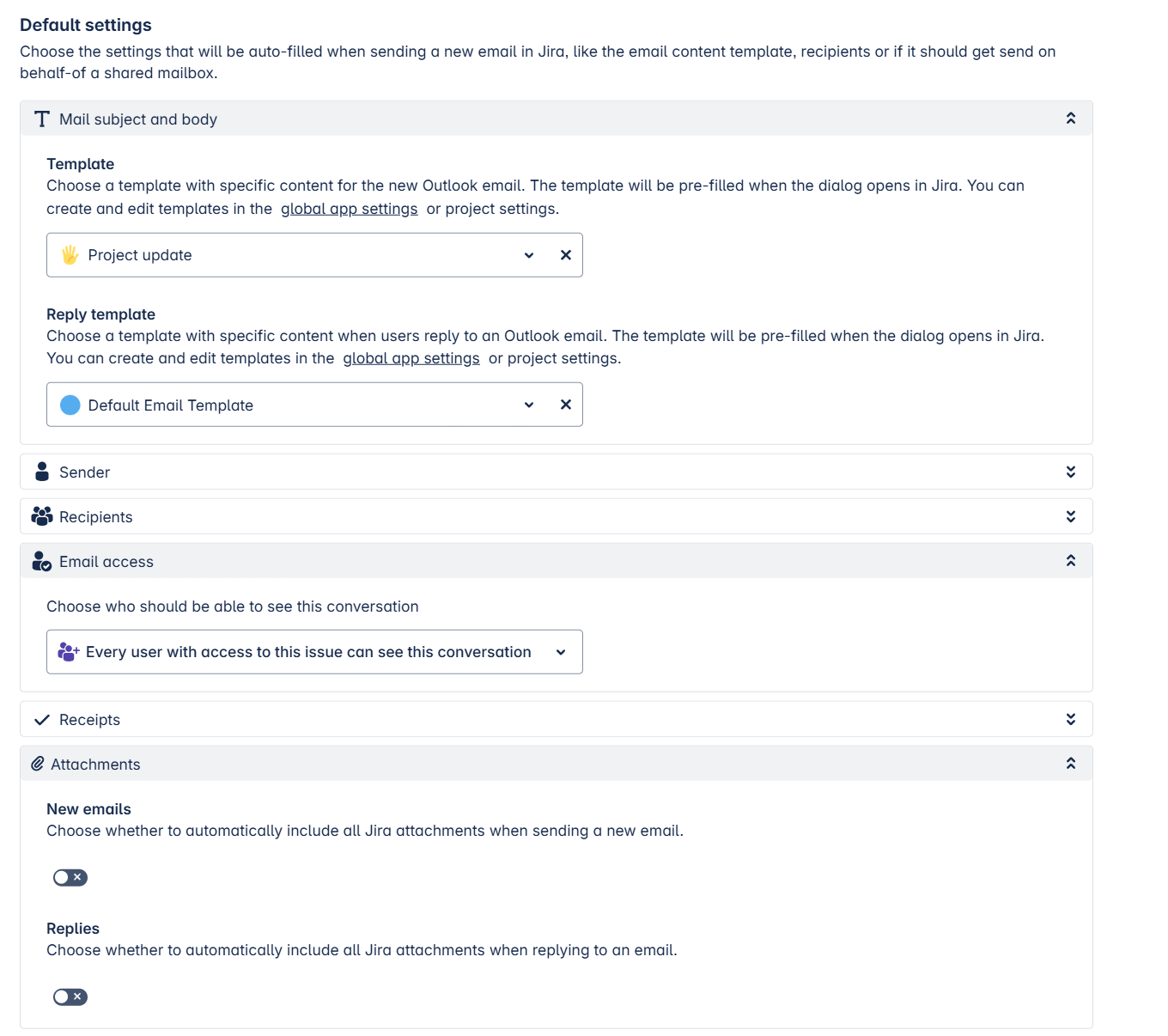Click the Sender person icon

[x=41, y=472]
